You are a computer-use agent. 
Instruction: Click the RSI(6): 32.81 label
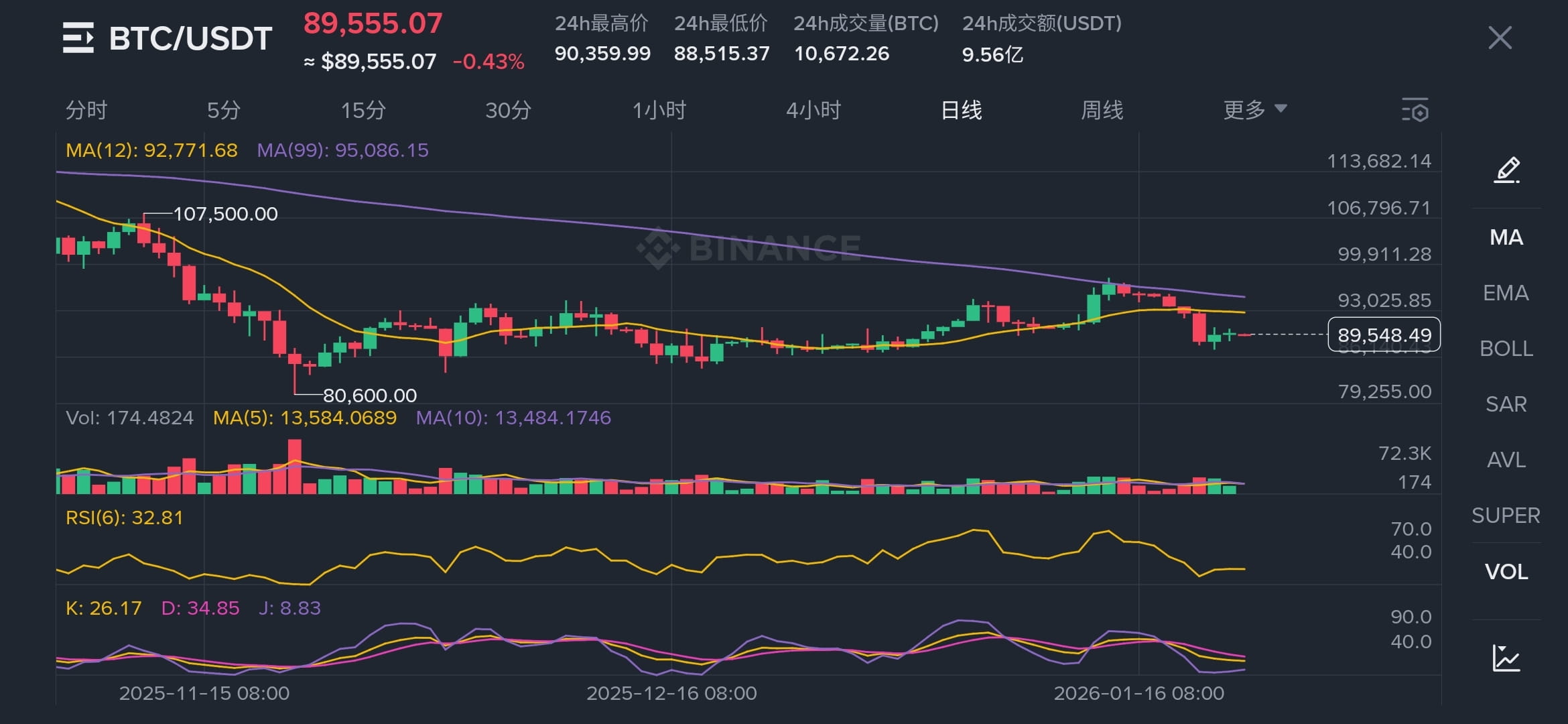coord(124,518)
